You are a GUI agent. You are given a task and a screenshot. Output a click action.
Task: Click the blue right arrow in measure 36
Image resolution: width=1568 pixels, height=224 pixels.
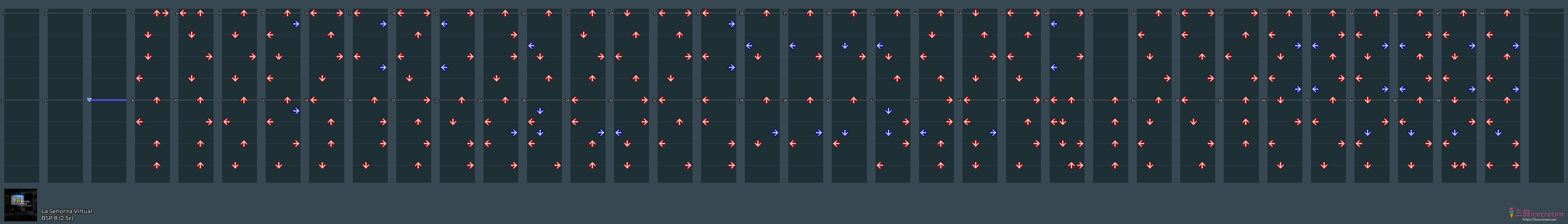pyautogui.click(x=776, y=132)
